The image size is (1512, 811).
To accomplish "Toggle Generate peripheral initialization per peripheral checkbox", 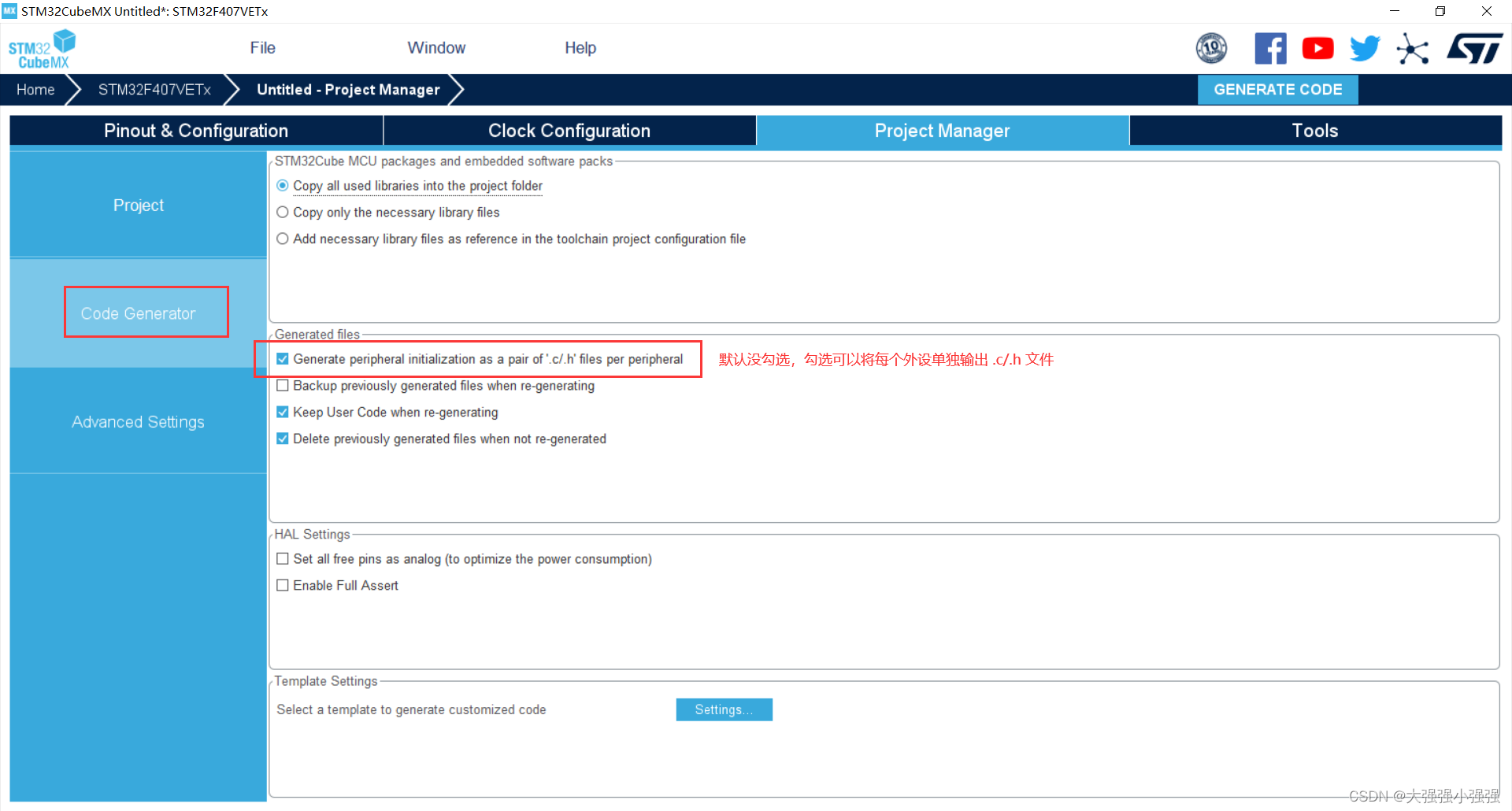I will point(283,359).
